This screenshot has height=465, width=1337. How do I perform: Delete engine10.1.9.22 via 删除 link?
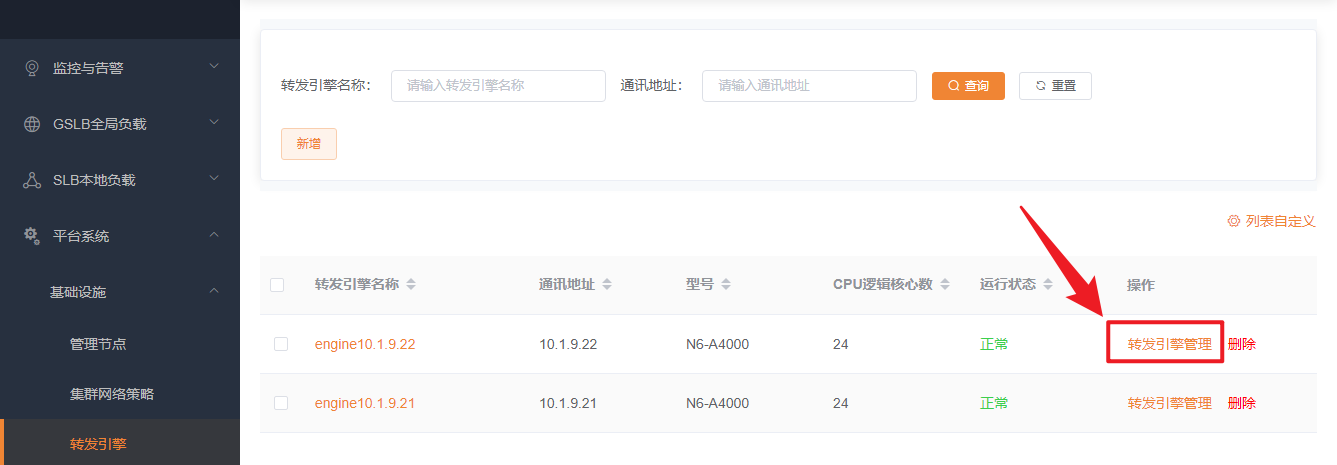pos(1242,344)
